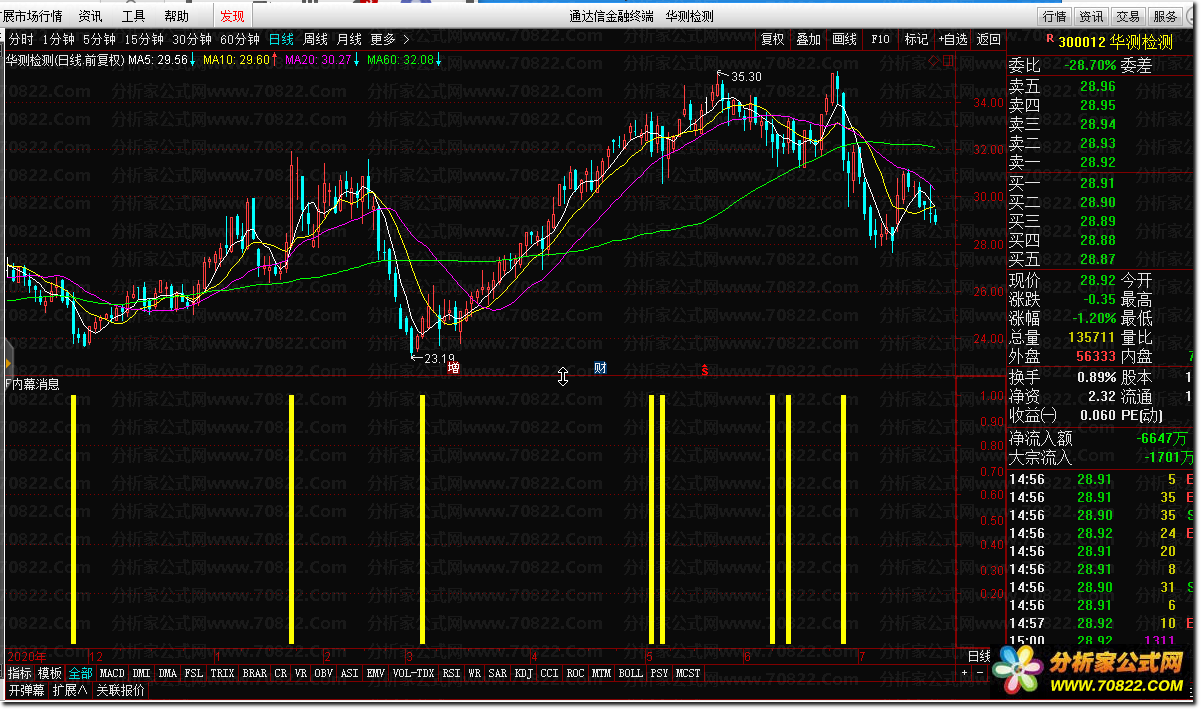1202x710 pixels.
Task: Click the 标记 mark button
Action: (x=916, y=39)
